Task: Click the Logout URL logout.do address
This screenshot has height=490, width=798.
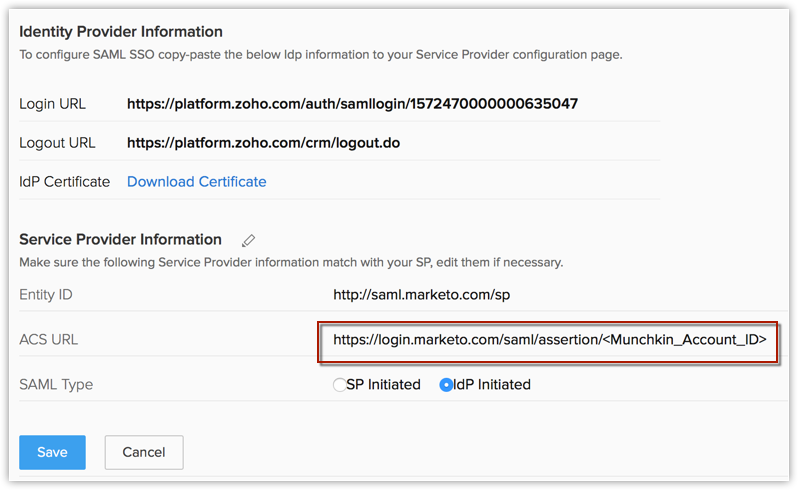Action: 263,143
